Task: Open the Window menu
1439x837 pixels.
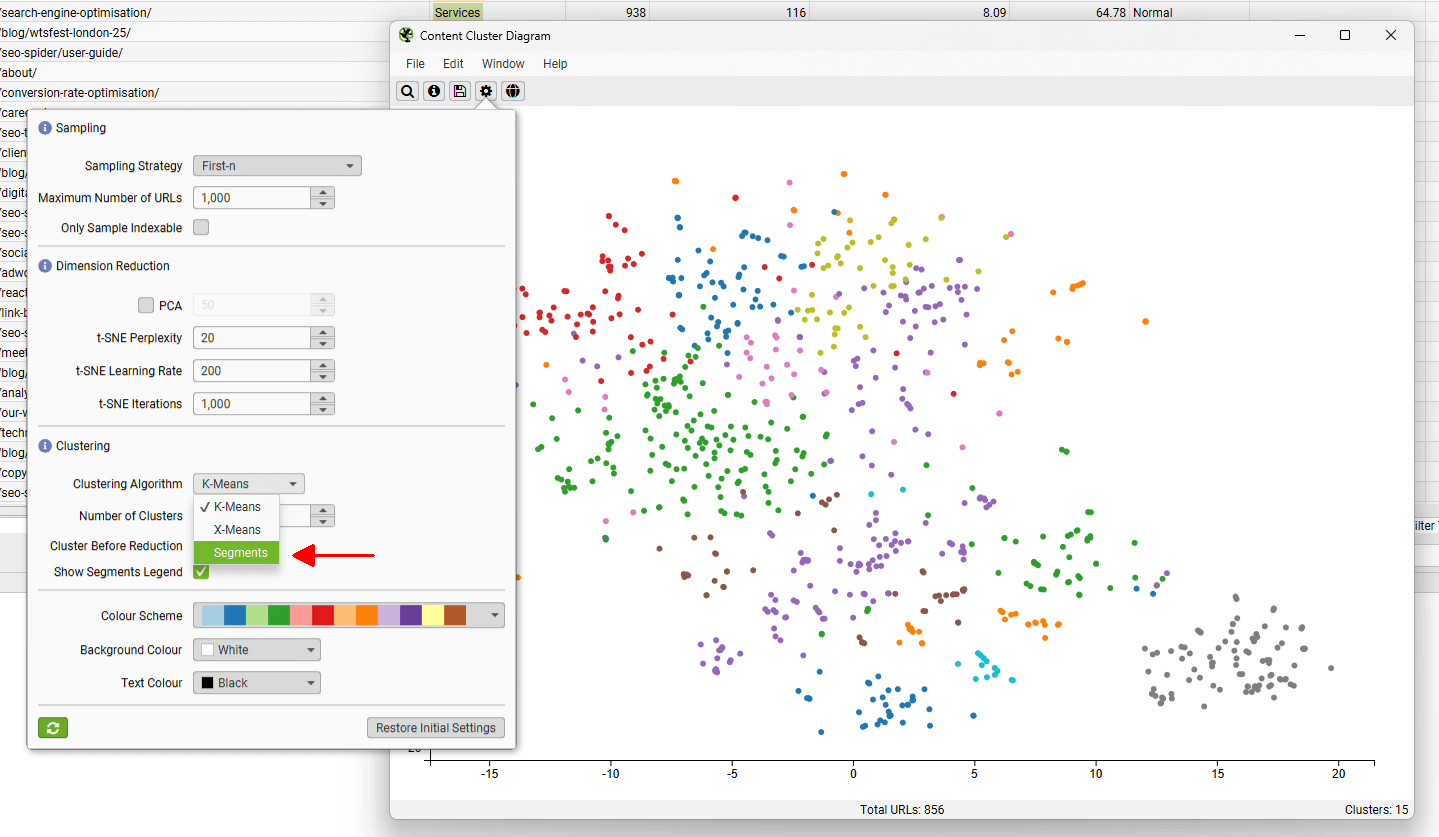Action: point(503,63)
